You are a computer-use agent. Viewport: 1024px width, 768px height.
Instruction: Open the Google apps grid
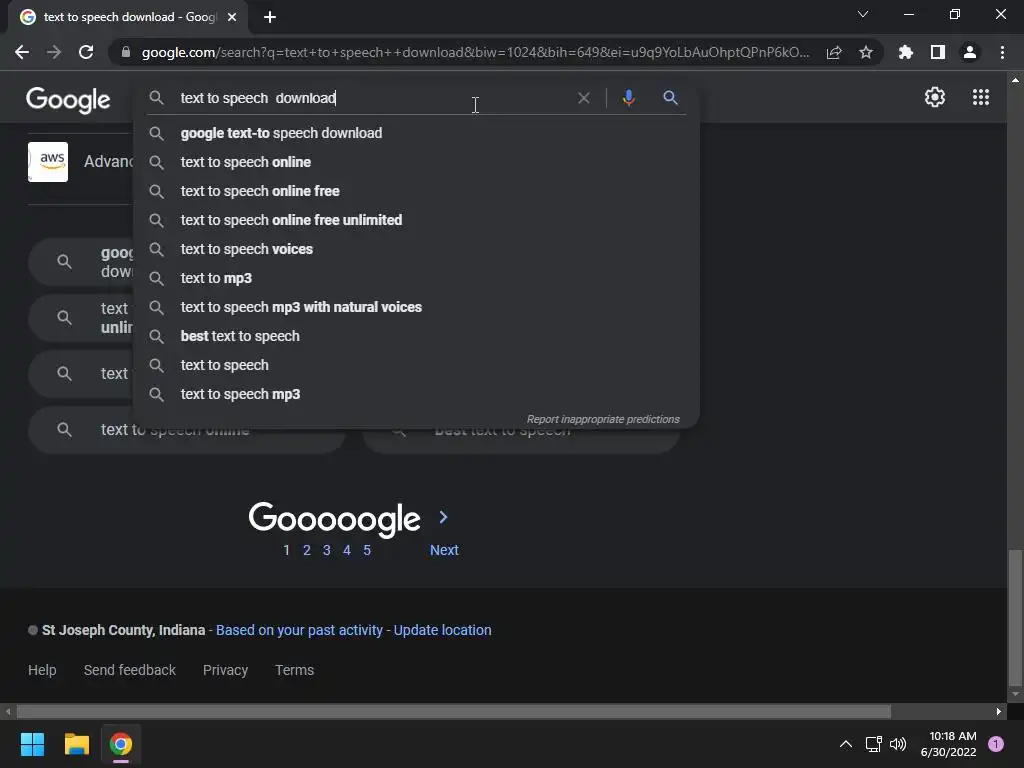coord(981,97)
